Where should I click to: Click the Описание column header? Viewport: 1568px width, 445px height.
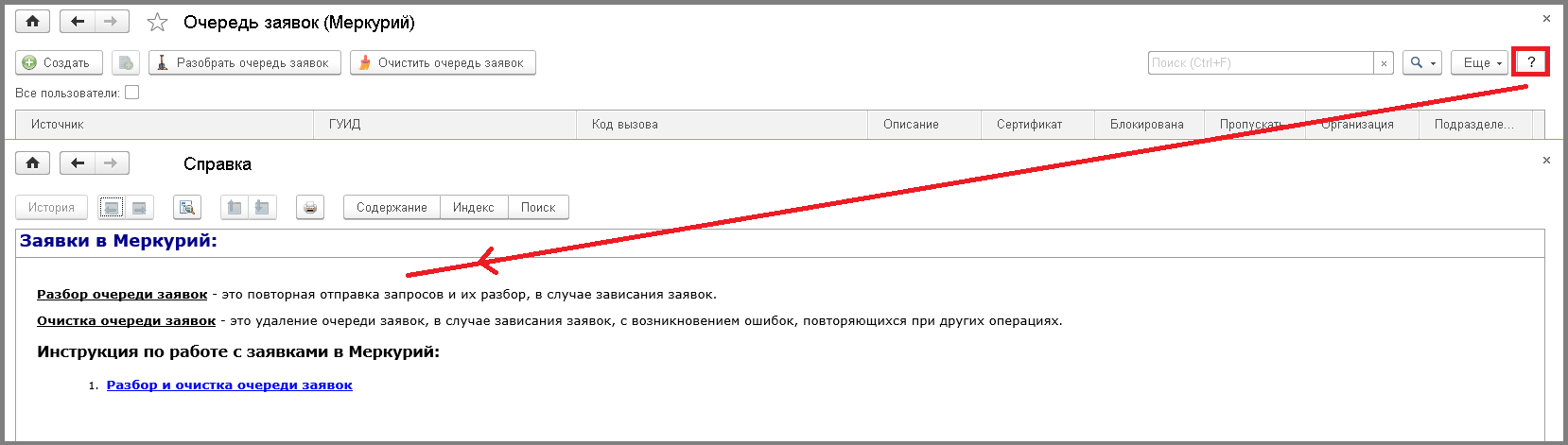tap(924, 124)
